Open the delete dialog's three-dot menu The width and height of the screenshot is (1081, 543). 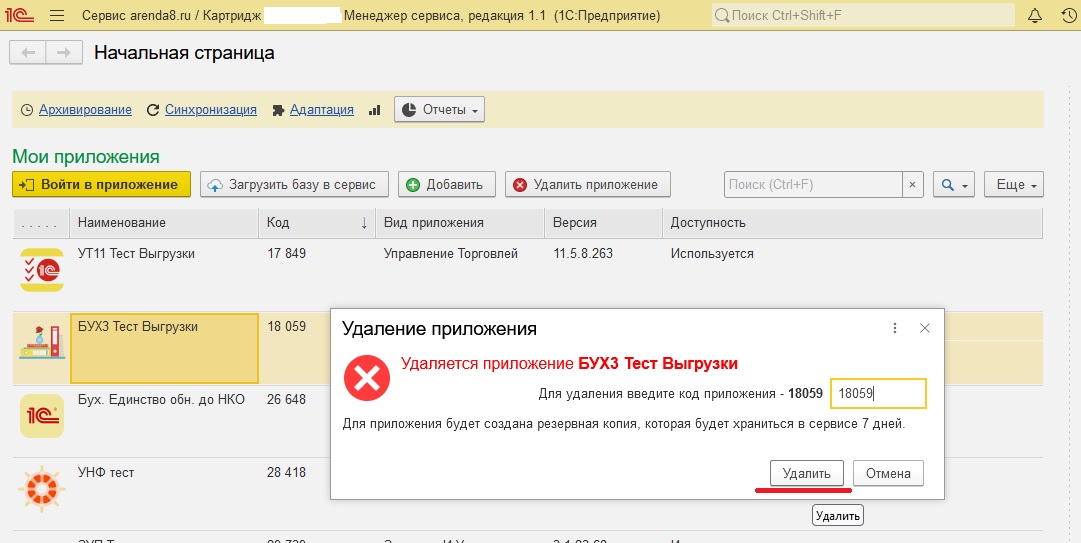coord(895,328)
